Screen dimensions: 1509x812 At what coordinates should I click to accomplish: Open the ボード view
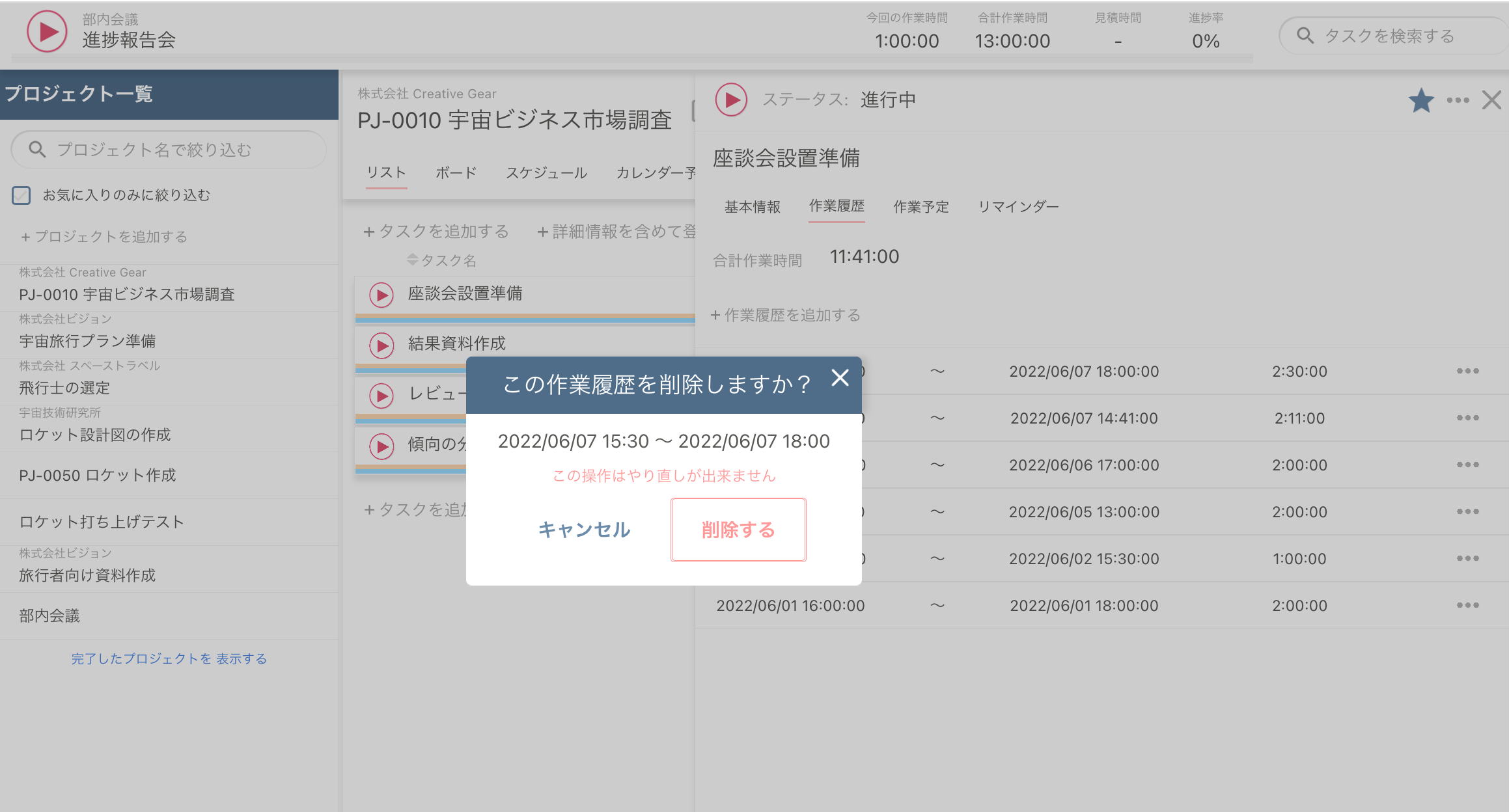click(x=455, y=172)
